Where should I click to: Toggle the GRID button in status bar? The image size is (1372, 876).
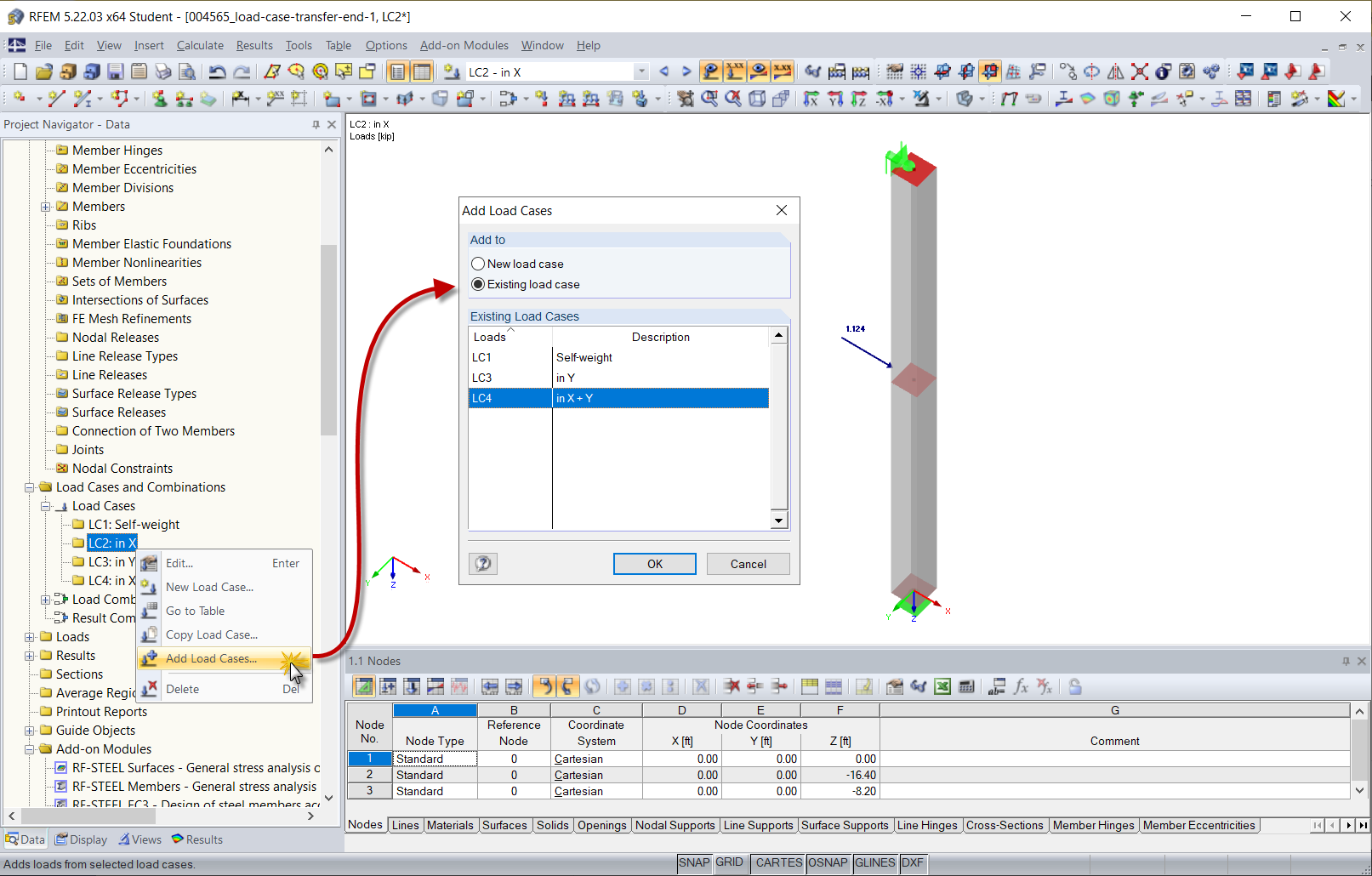730,862
